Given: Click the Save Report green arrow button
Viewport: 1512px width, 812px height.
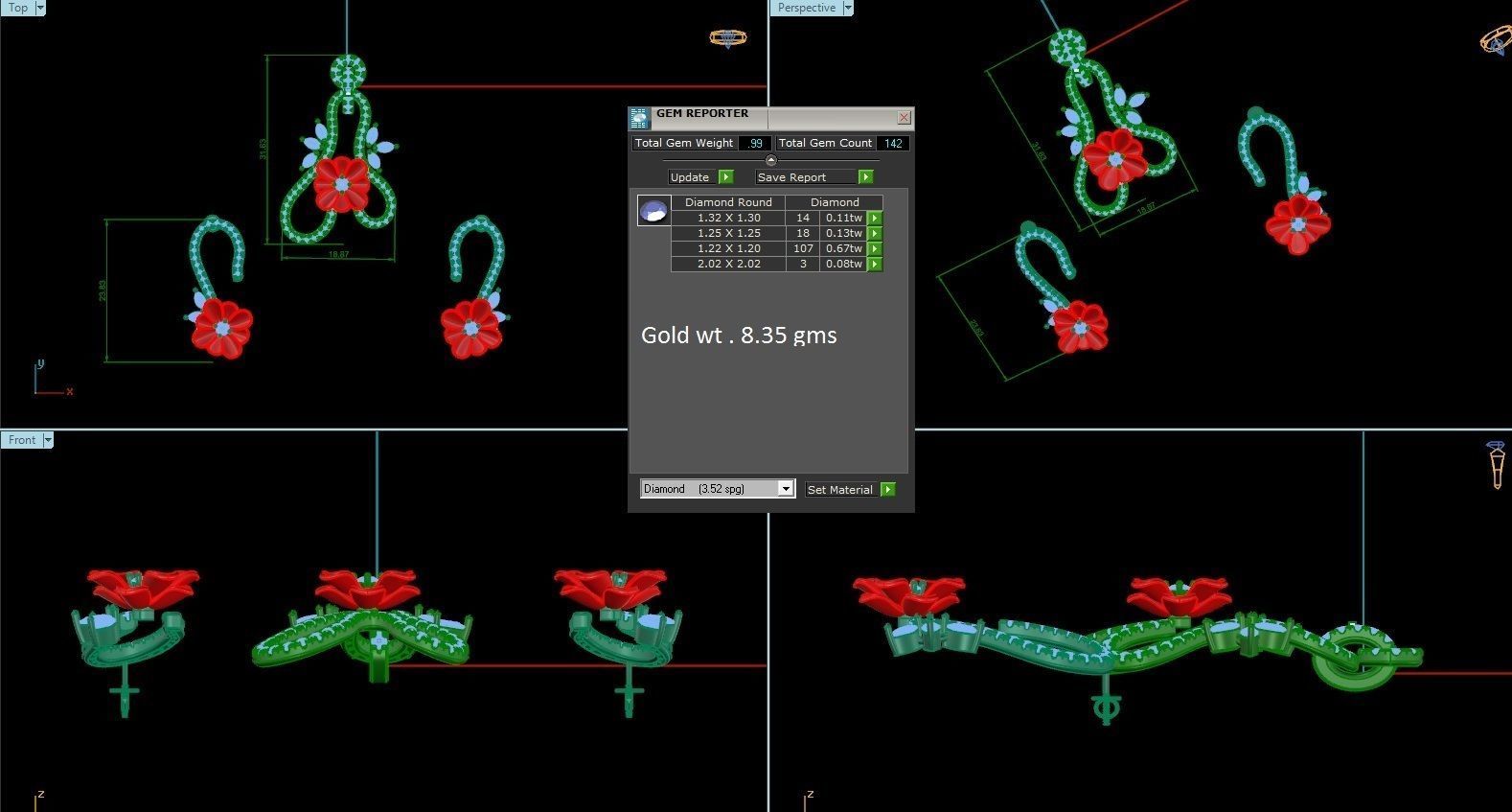Looking at the screenshot, I should point(866,177).
